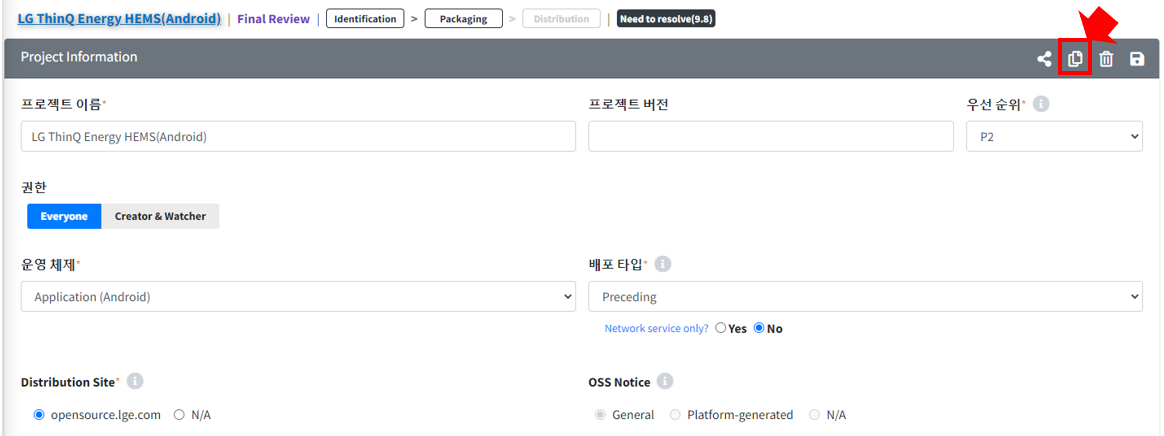Select Yes for Network service only
This screenshot has height=436, width=1164.
(721, 328)
